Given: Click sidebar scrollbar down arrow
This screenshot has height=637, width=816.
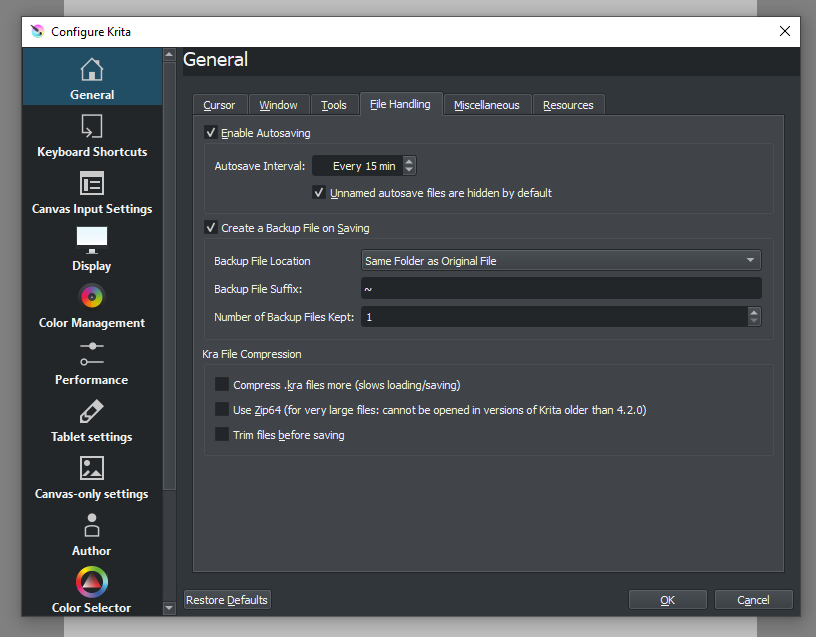Looking at the screenshot, I should 169,607.
